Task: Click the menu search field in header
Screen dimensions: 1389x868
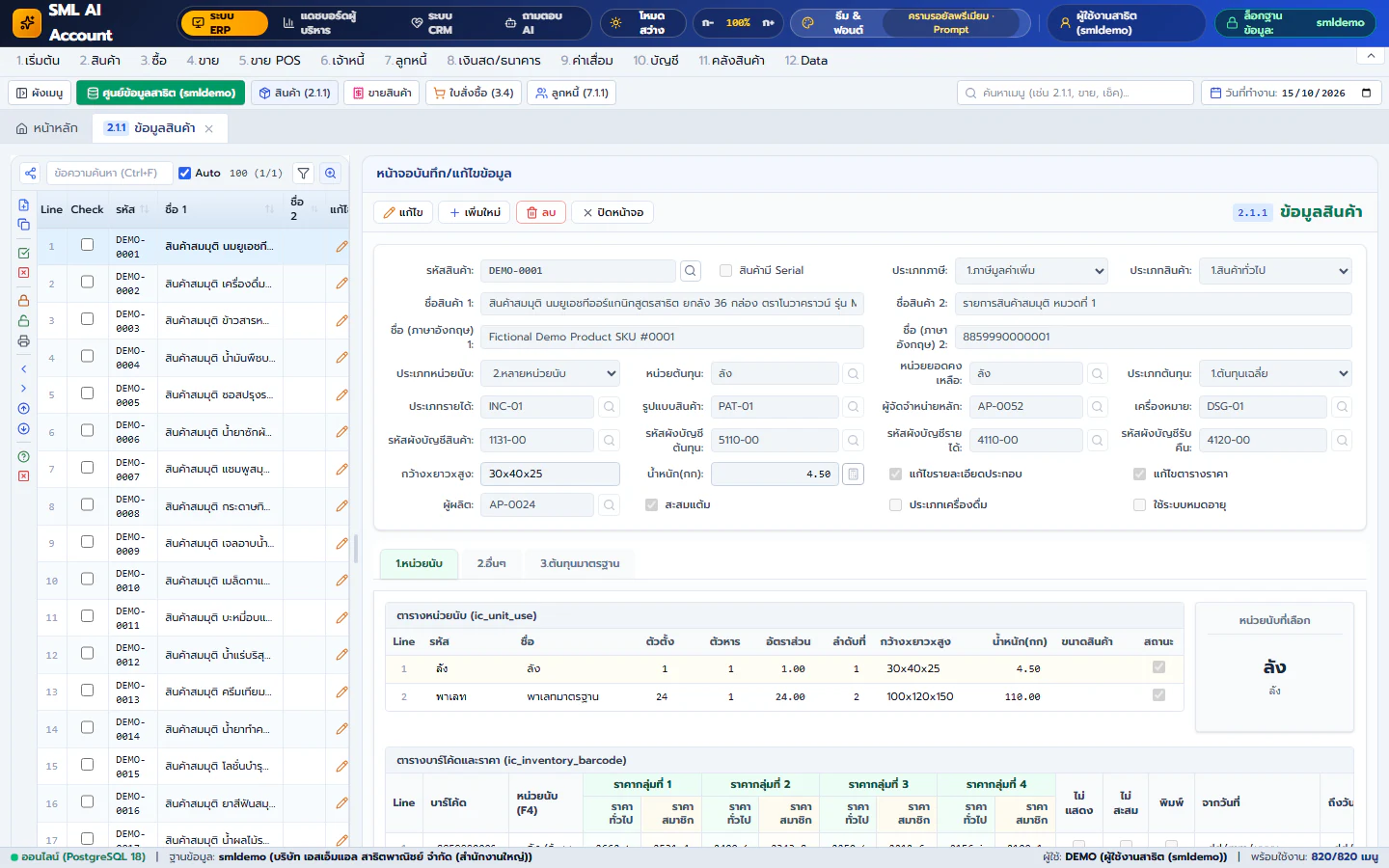Action: click(x=1076, y=93)
